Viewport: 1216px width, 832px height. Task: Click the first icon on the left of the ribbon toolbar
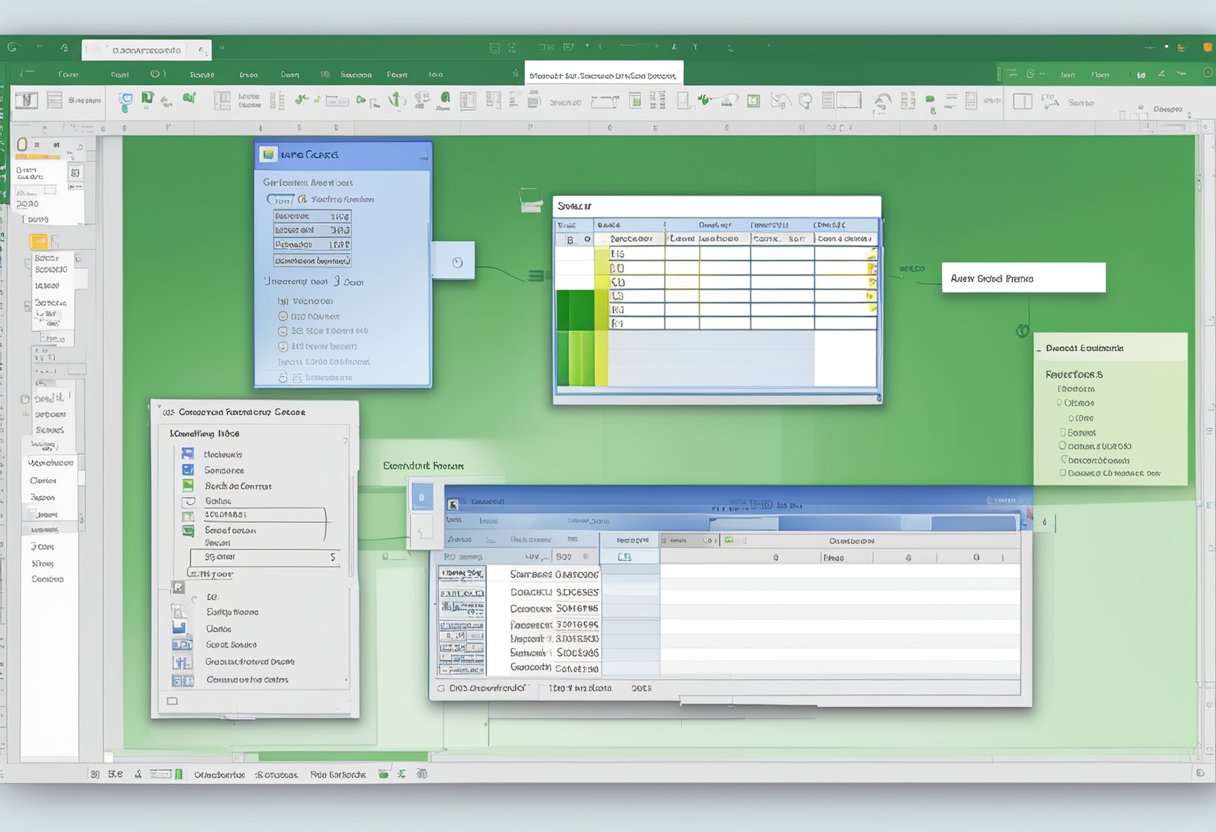pyautogui.click(x=26, y=100)
